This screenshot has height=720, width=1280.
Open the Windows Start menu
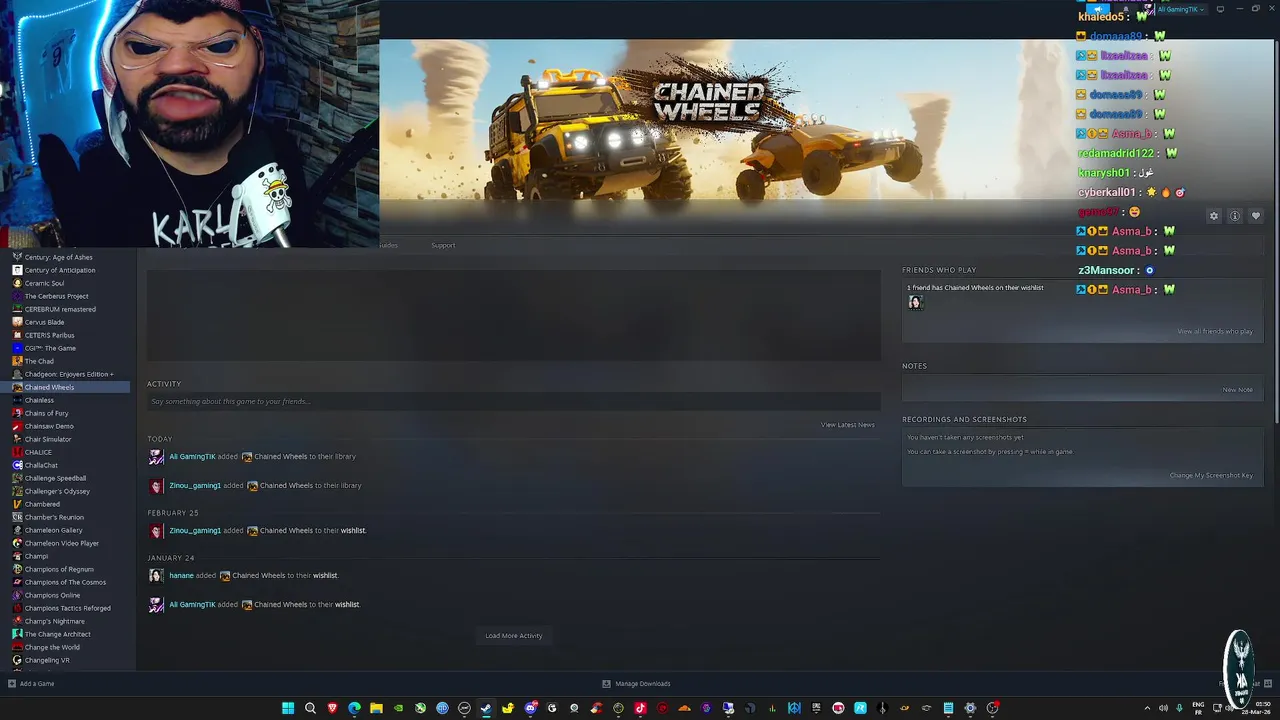tap(288, 708)
